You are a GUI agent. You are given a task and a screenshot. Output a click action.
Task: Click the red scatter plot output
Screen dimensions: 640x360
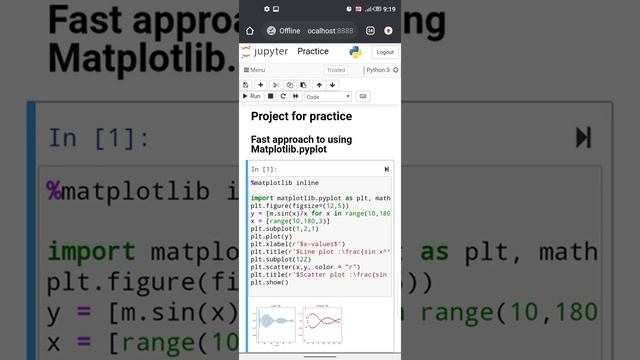pyautogui.click(x=322, y=324)
